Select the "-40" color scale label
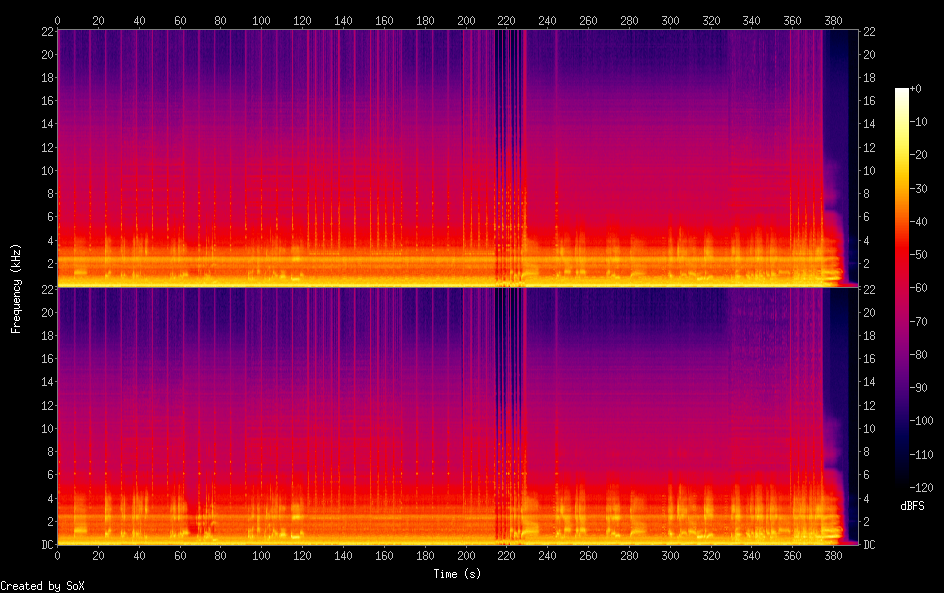The height and width of the screenshot is (593, 944). [x=918, y=222]
